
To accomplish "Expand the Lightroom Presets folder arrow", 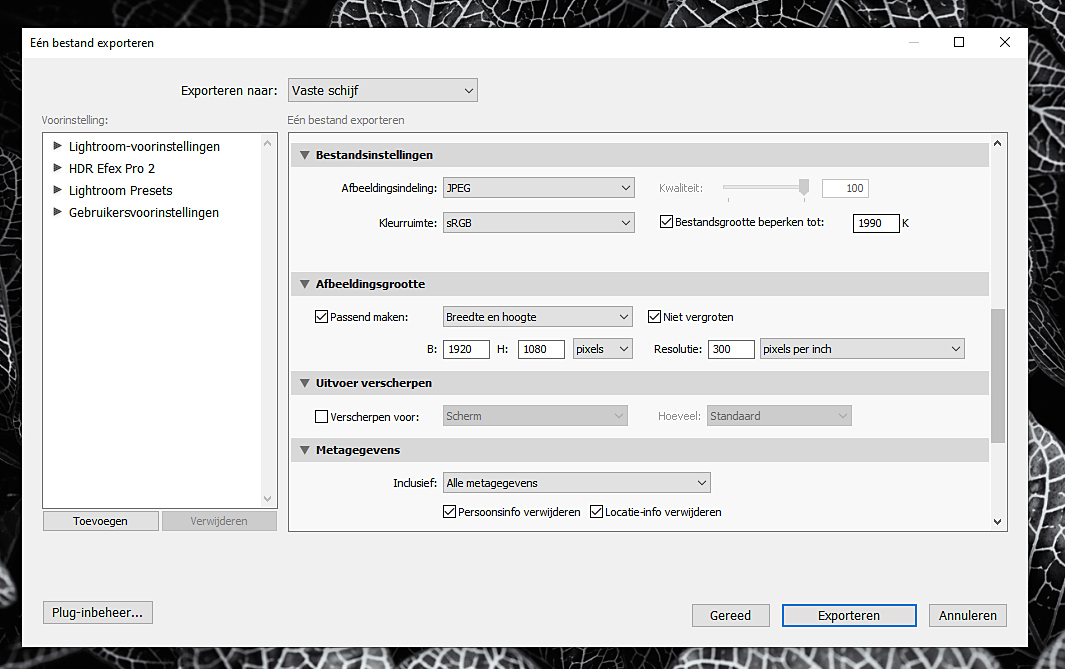I will click(58, 190).
